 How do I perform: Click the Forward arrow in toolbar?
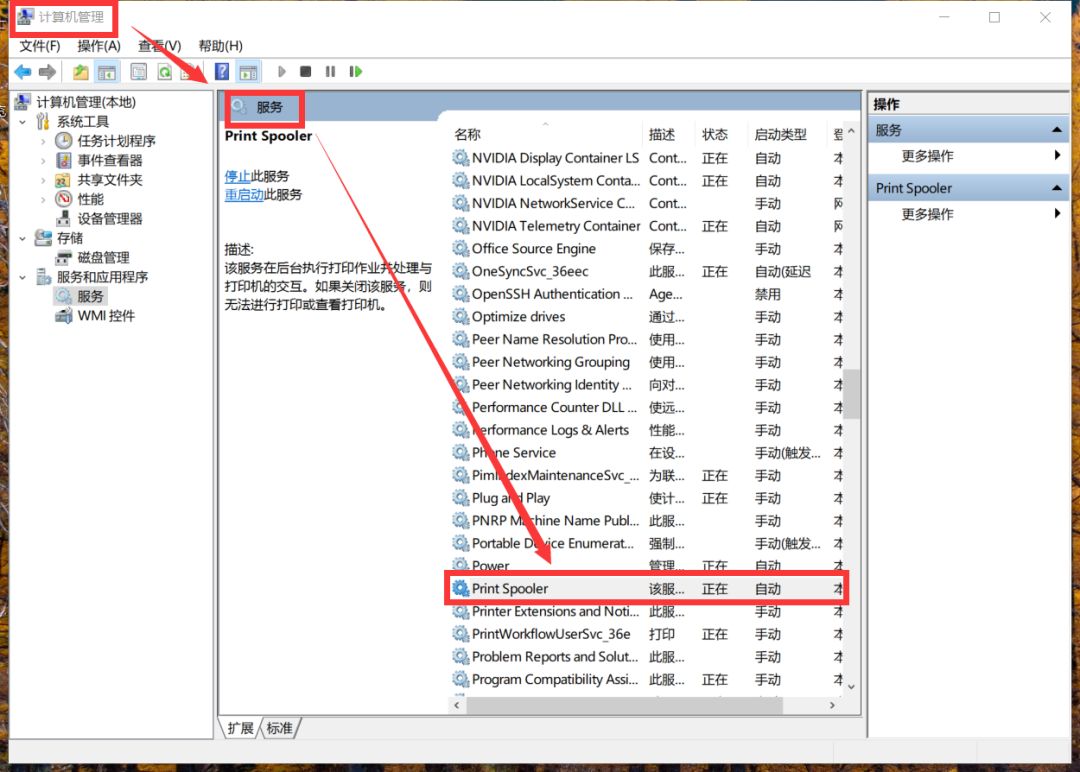(48, 72)
